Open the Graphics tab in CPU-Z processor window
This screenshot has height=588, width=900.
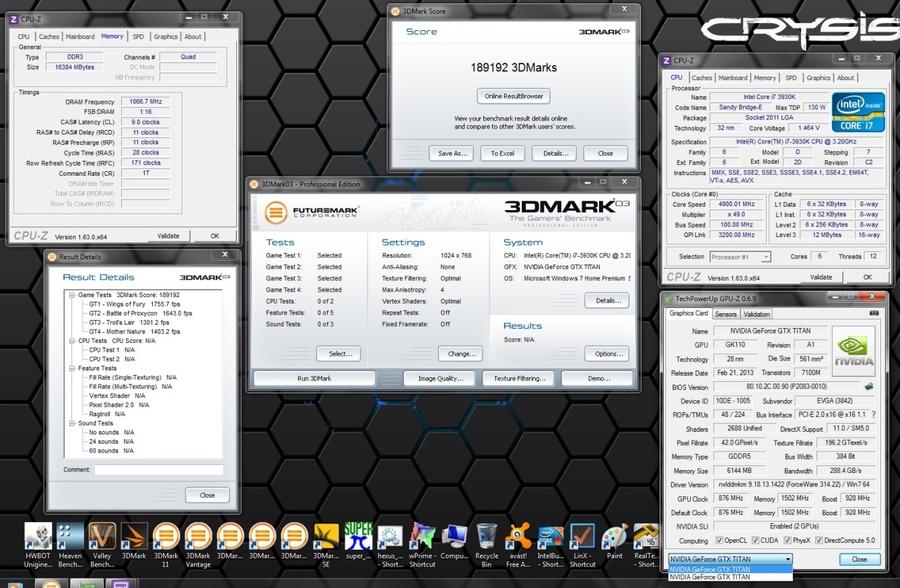coord(818,78)
